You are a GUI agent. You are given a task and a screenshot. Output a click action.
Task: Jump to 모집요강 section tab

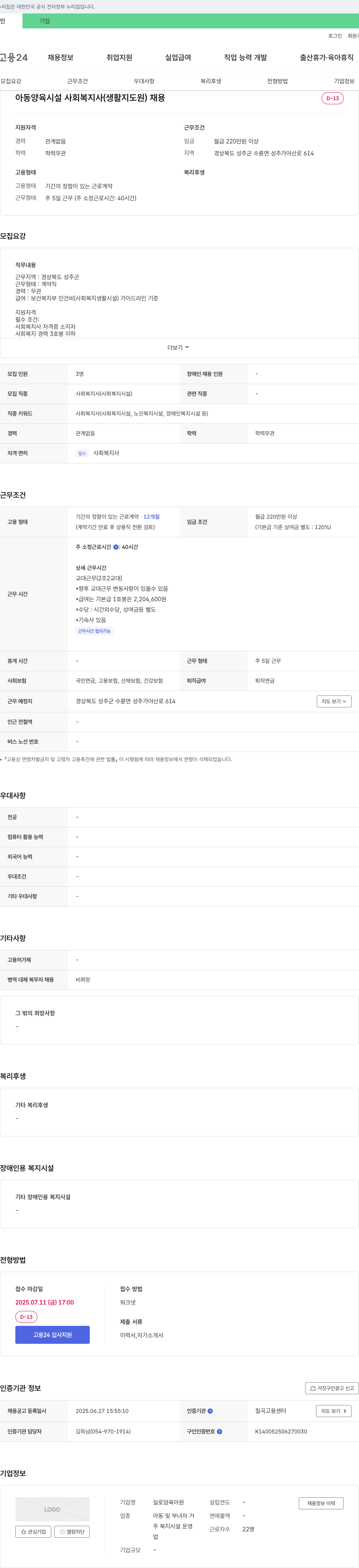[11, 81]
